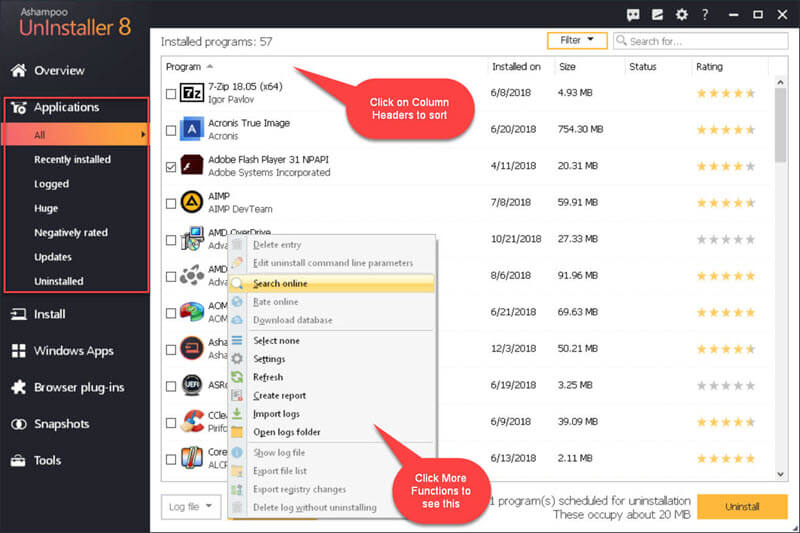The width and height of the screenshot is (800, 533).
Task: Open the feedback chat icon in title bar
Action: pos(633,15)
